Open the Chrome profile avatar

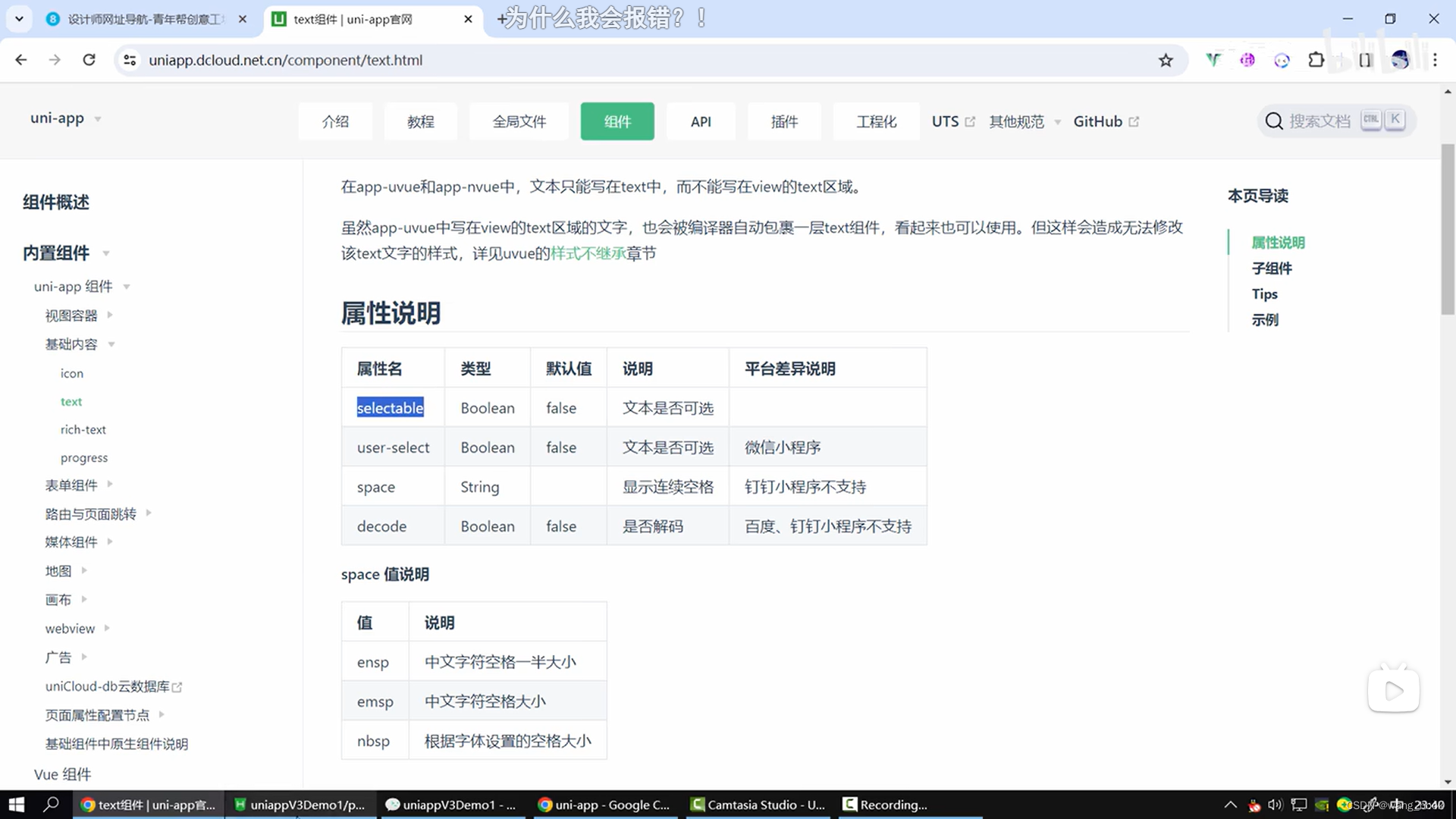point(1400,60)
